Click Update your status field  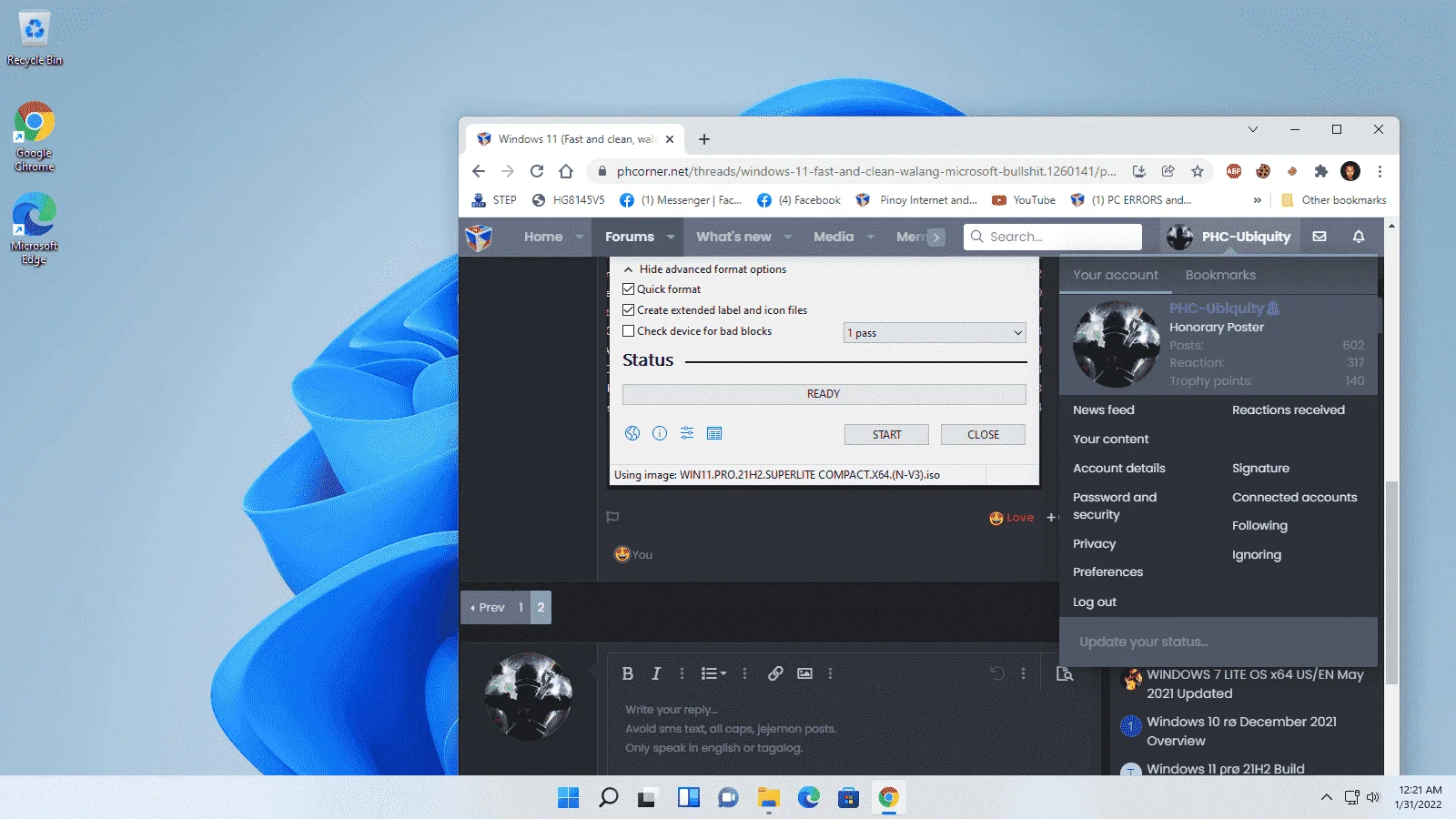tap(1218, 642)
